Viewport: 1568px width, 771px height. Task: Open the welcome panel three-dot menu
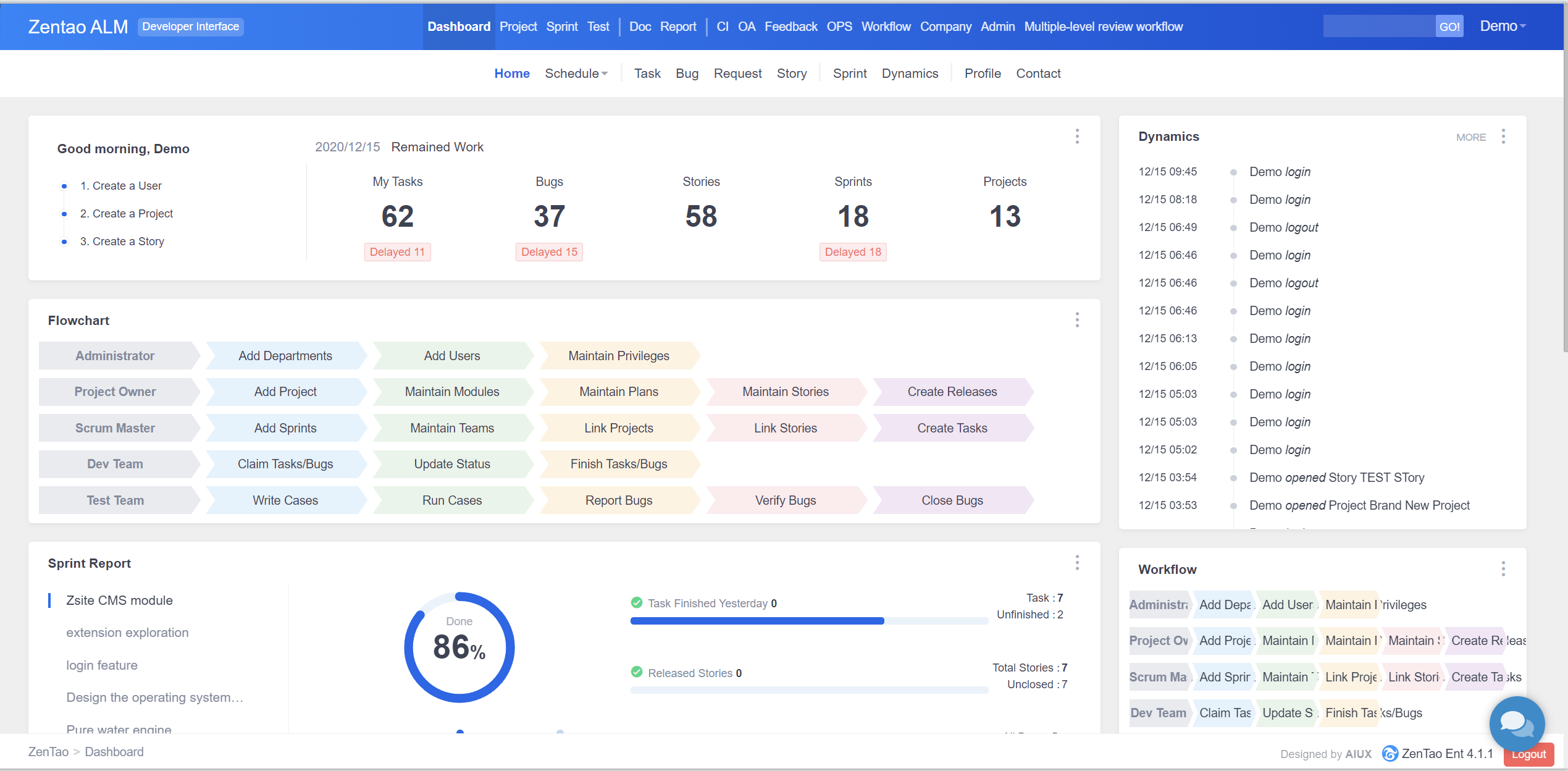tap(1077, 137)
